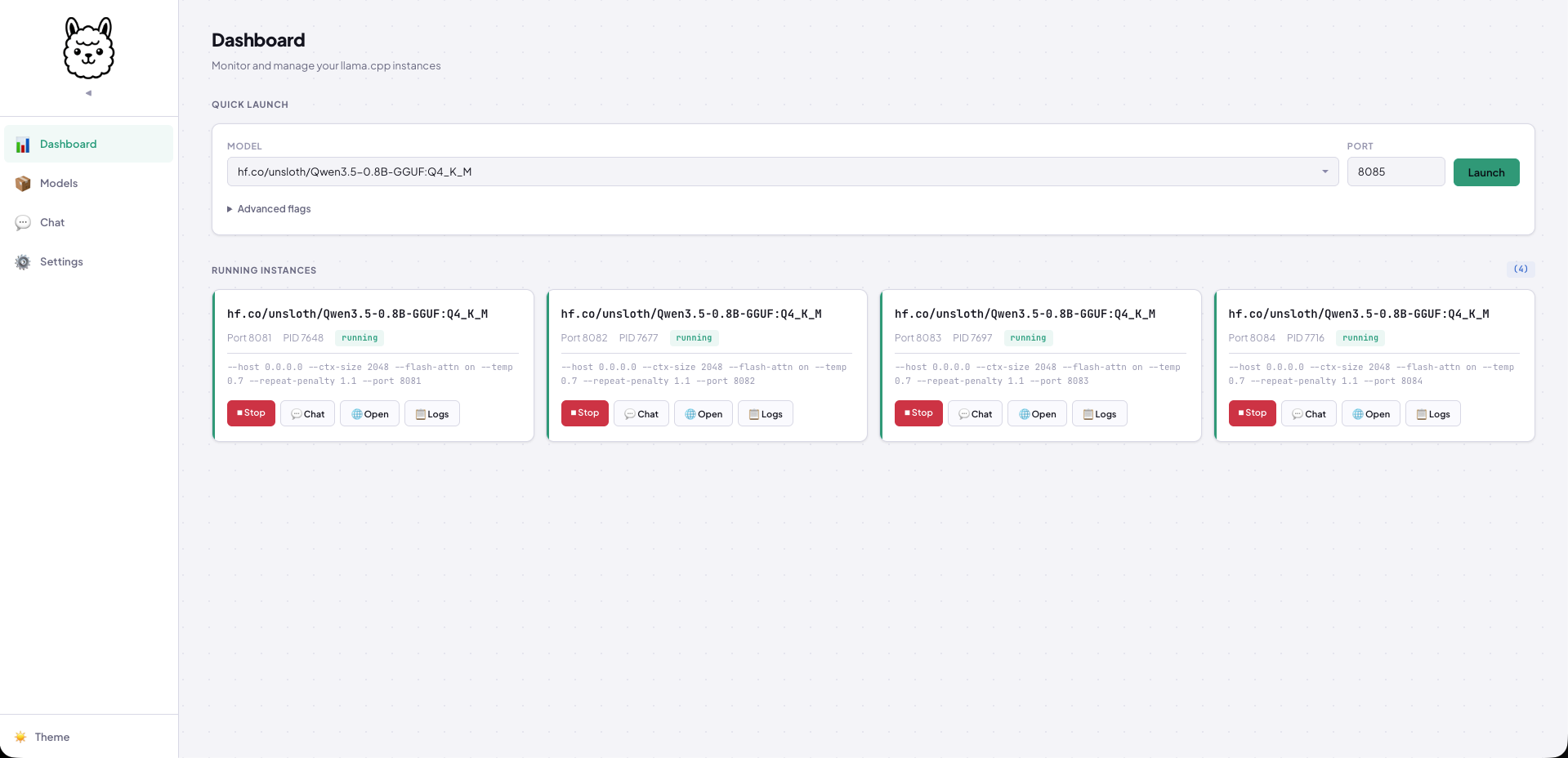This screenshot has height=758, width=1568.
Task: Stop the instance on port 8082
Action: click(x=585, y=413)
